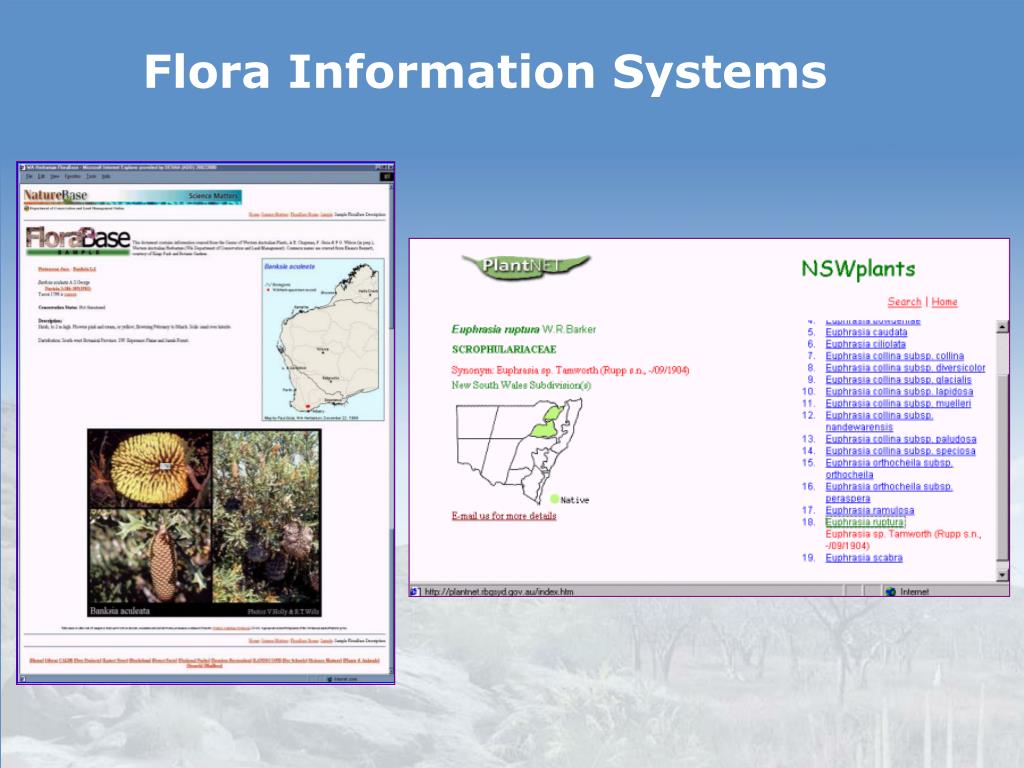Open the Euphrasia ramulosa link
This screenshot has width=1024, height=768.
(x=870, y=511)
